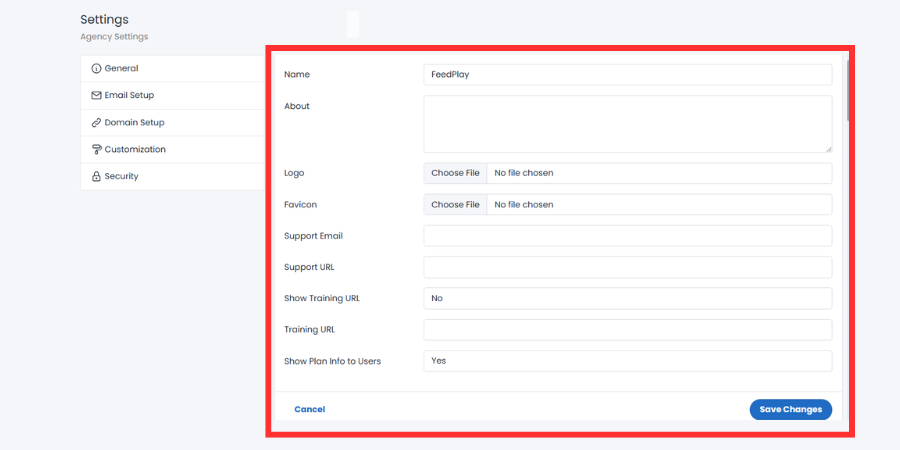Focus the Name input field
Screen dimensions: 900x450
627,75
